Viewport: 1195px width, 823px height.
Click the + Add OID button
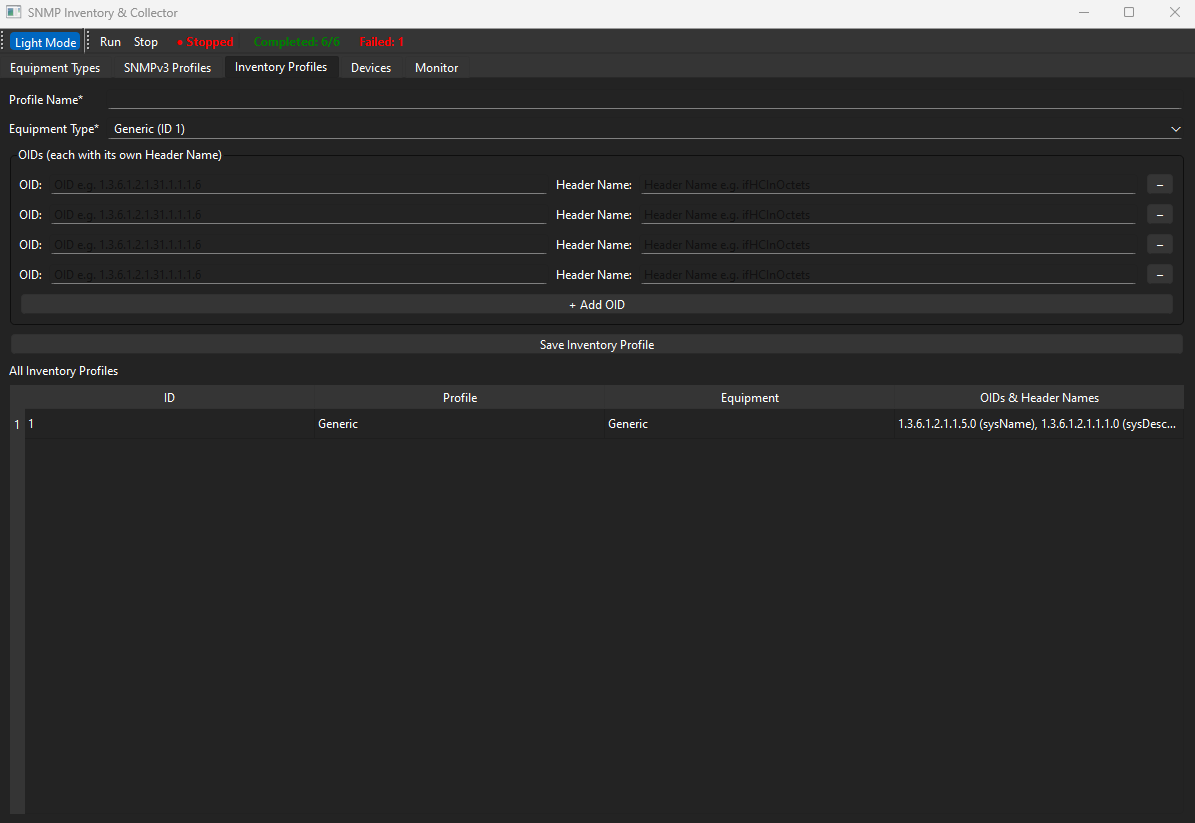[596, 304]
